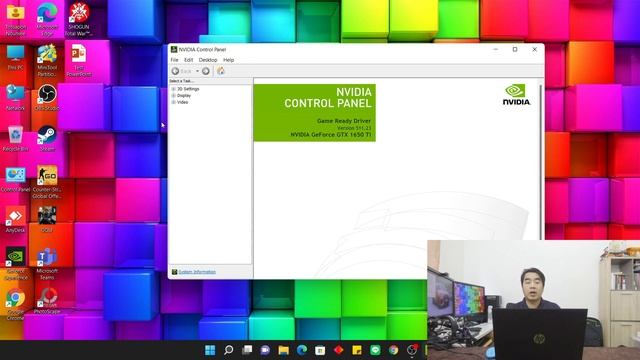Select the 'Display' tree label

[x=184, y=96]
